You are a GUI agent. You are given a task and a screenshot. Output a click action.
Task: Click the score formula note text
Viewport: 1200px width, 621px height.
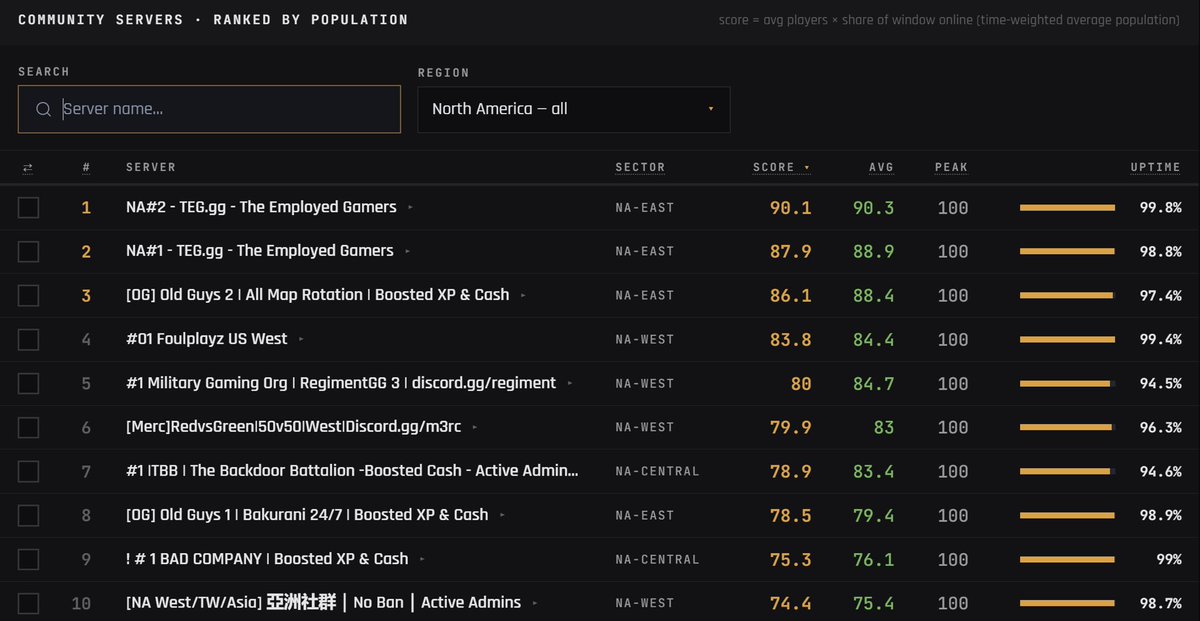pyautogui.click(x=950, y=20)
